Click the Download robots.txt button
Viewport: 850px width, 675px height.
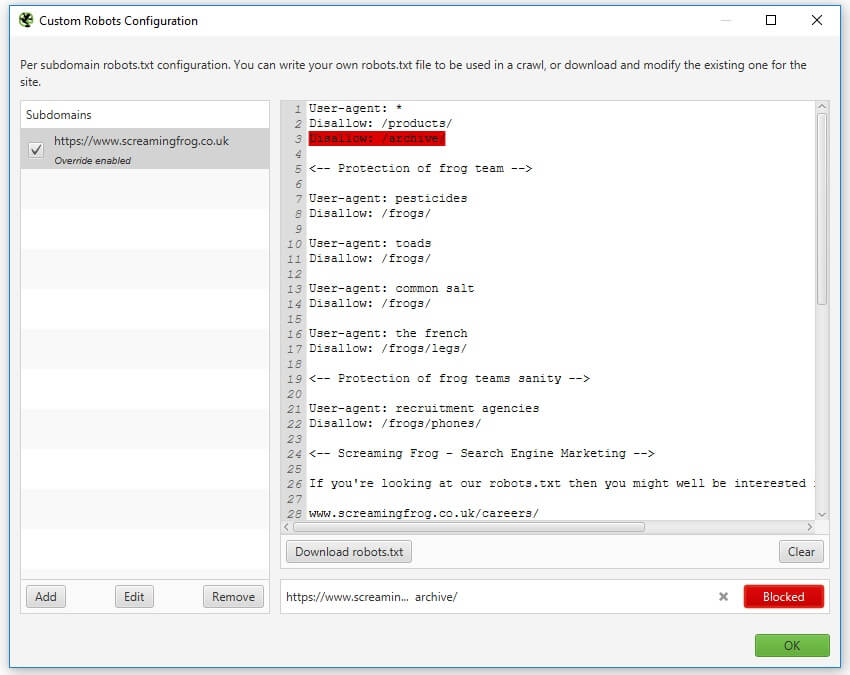click(349, 552)
